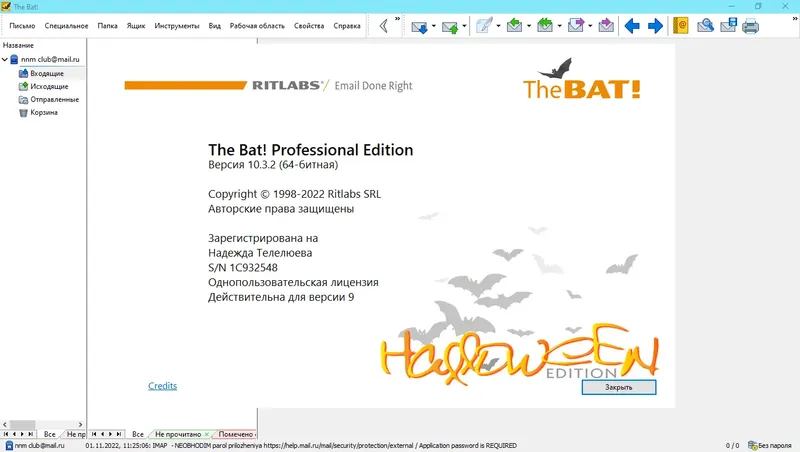
Task: Click the Search messages magnifier icon
Action: click(705, 26)
